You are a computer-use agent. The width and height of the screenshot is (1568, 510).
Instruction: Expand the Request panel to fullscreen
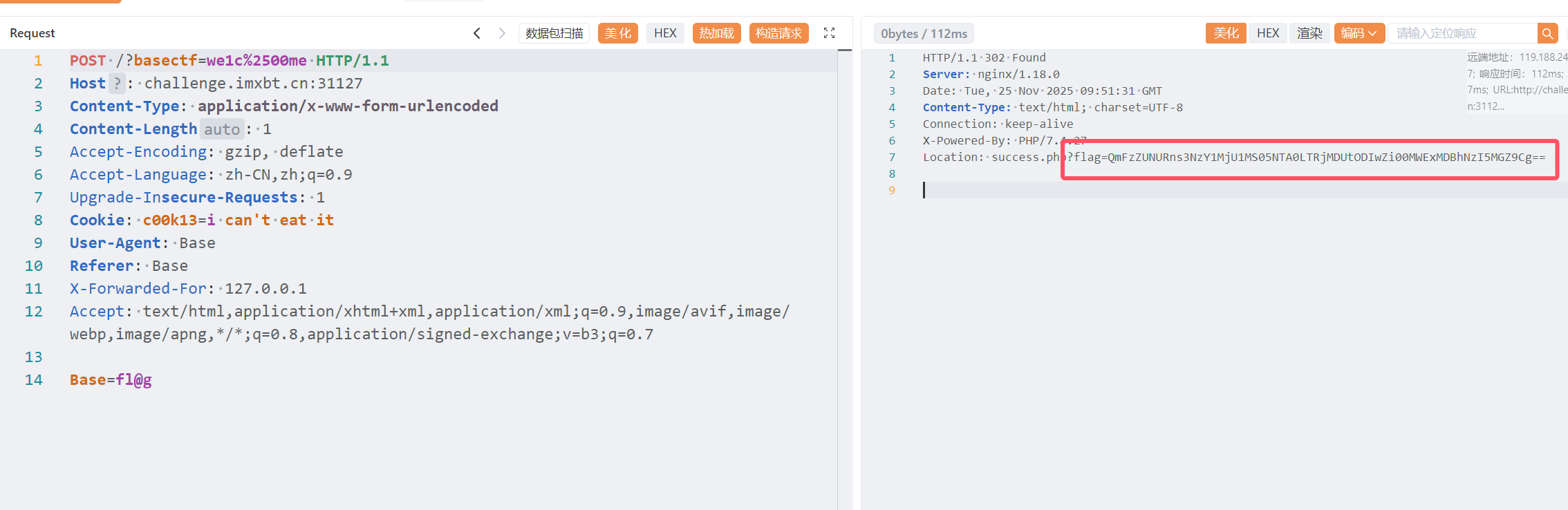pyautogui.click(x=830, y=33)
